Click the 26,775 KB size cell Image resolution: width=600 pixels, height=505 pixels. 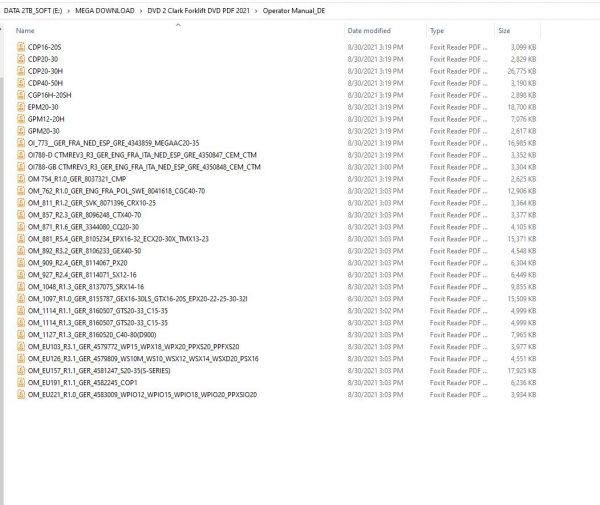coord(522,71)
